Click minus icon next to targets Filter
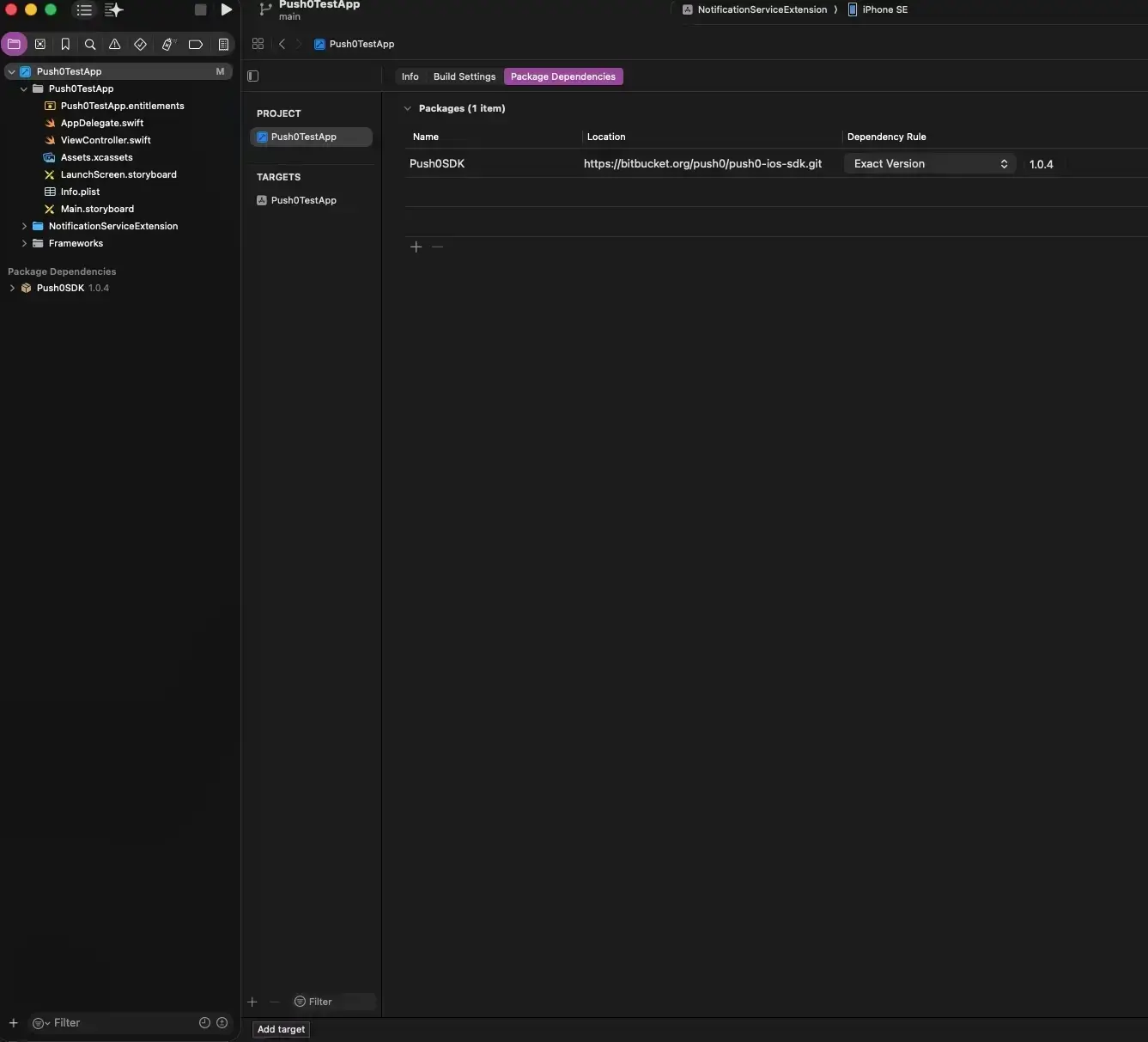 tap(275, 1002)
